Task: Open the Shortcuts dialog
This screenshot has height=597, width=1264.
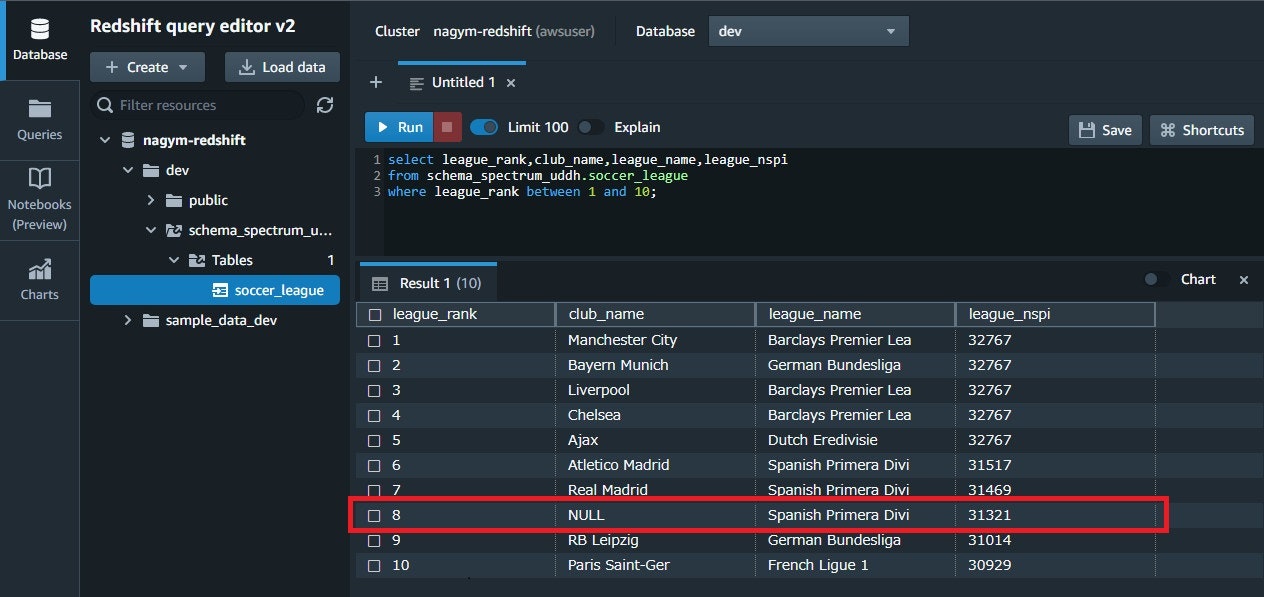Action: pos(1202,130)
